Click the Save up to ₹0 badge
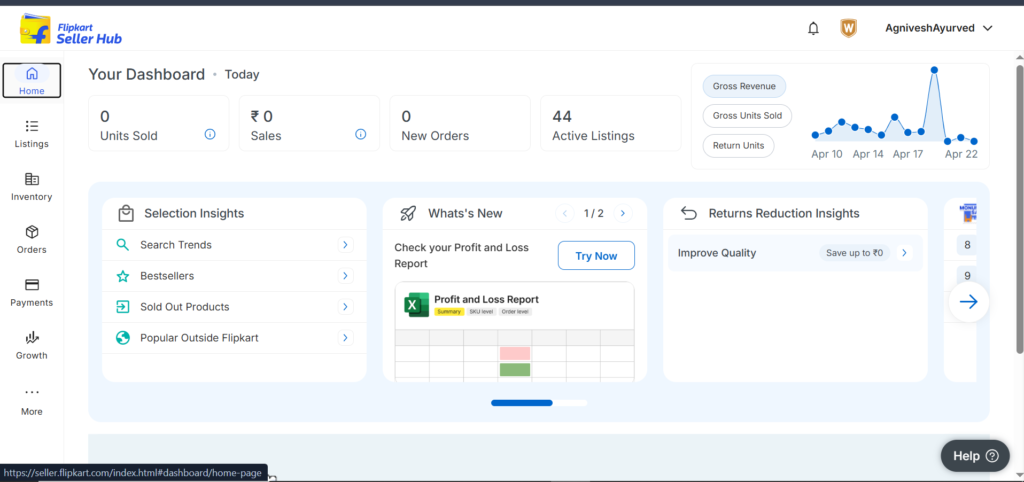The image size is (1024, 482). (x=855, y=253)
